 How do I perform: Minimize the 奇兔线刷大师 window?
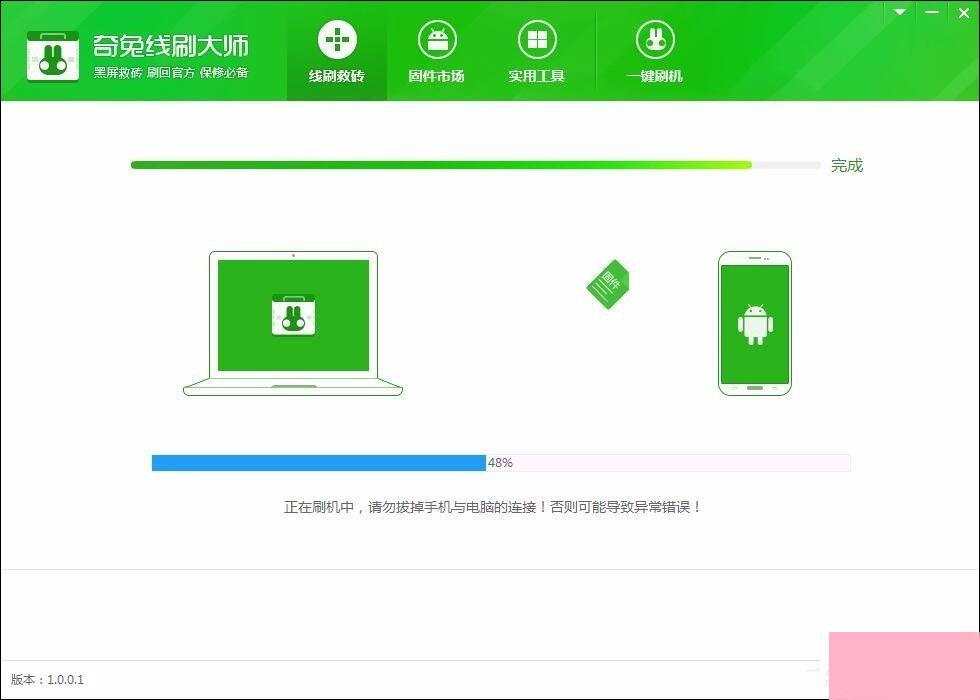(x=932, y=12)
